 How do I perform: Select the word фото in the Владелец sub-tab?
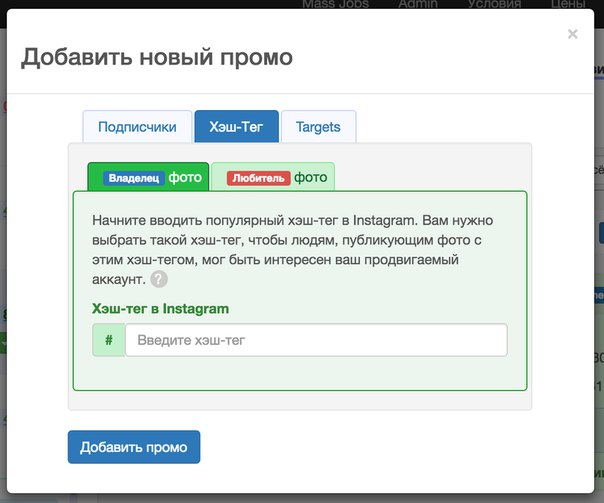pos(185,178)
